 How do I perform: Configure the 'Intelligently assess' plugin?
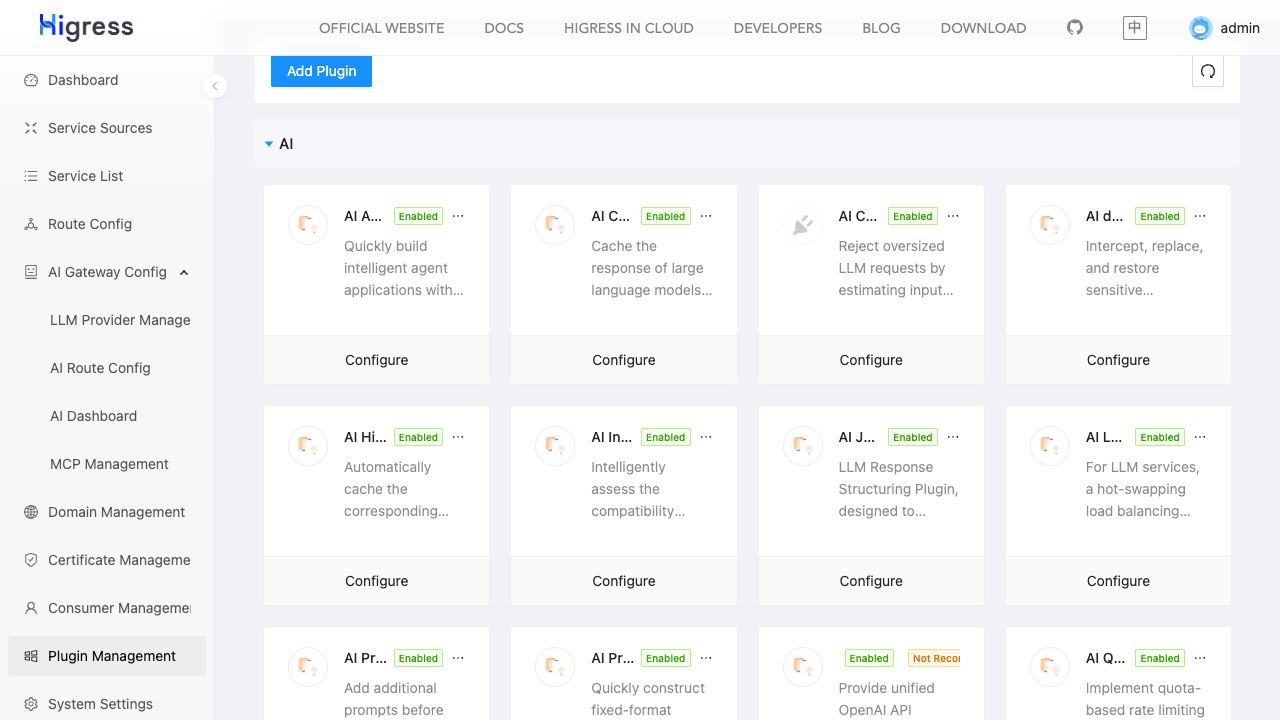pos(624,581)
